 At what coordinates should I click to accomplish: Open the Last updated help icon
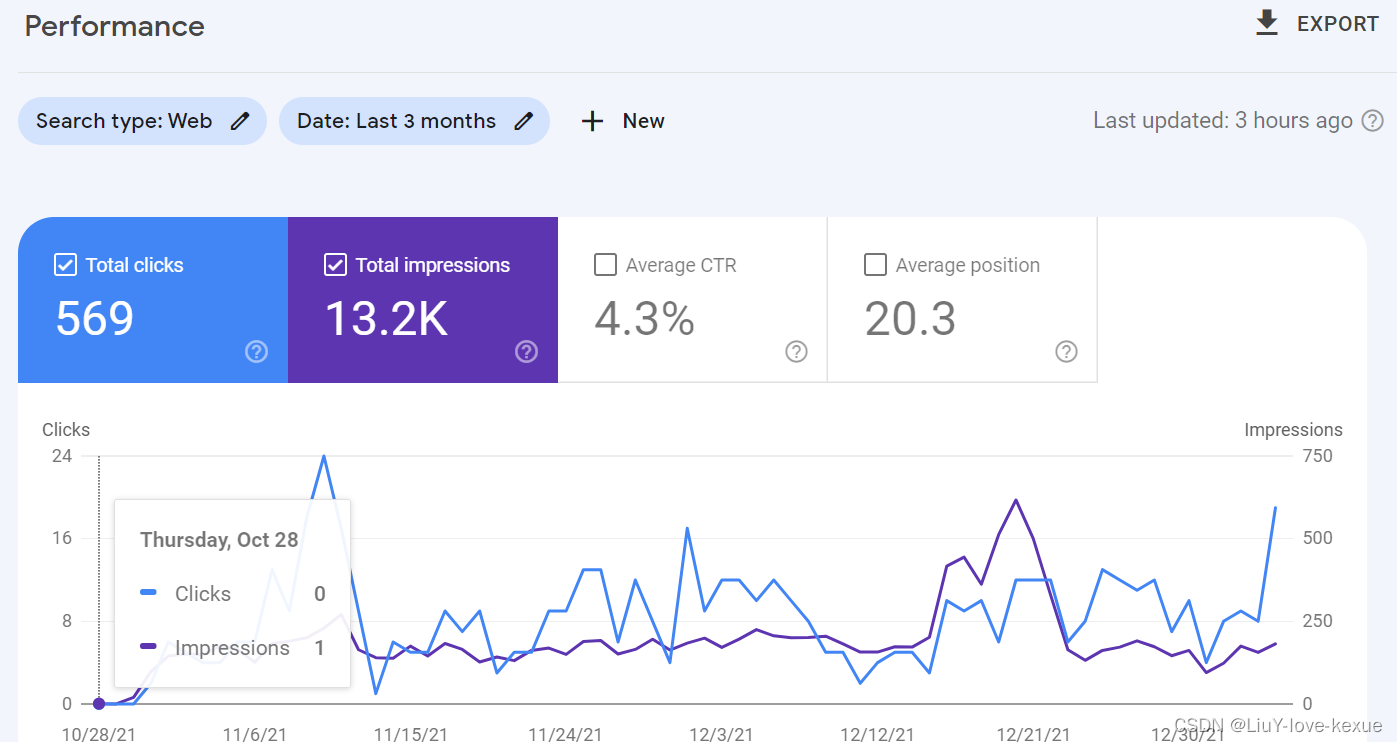(1372, 121)
